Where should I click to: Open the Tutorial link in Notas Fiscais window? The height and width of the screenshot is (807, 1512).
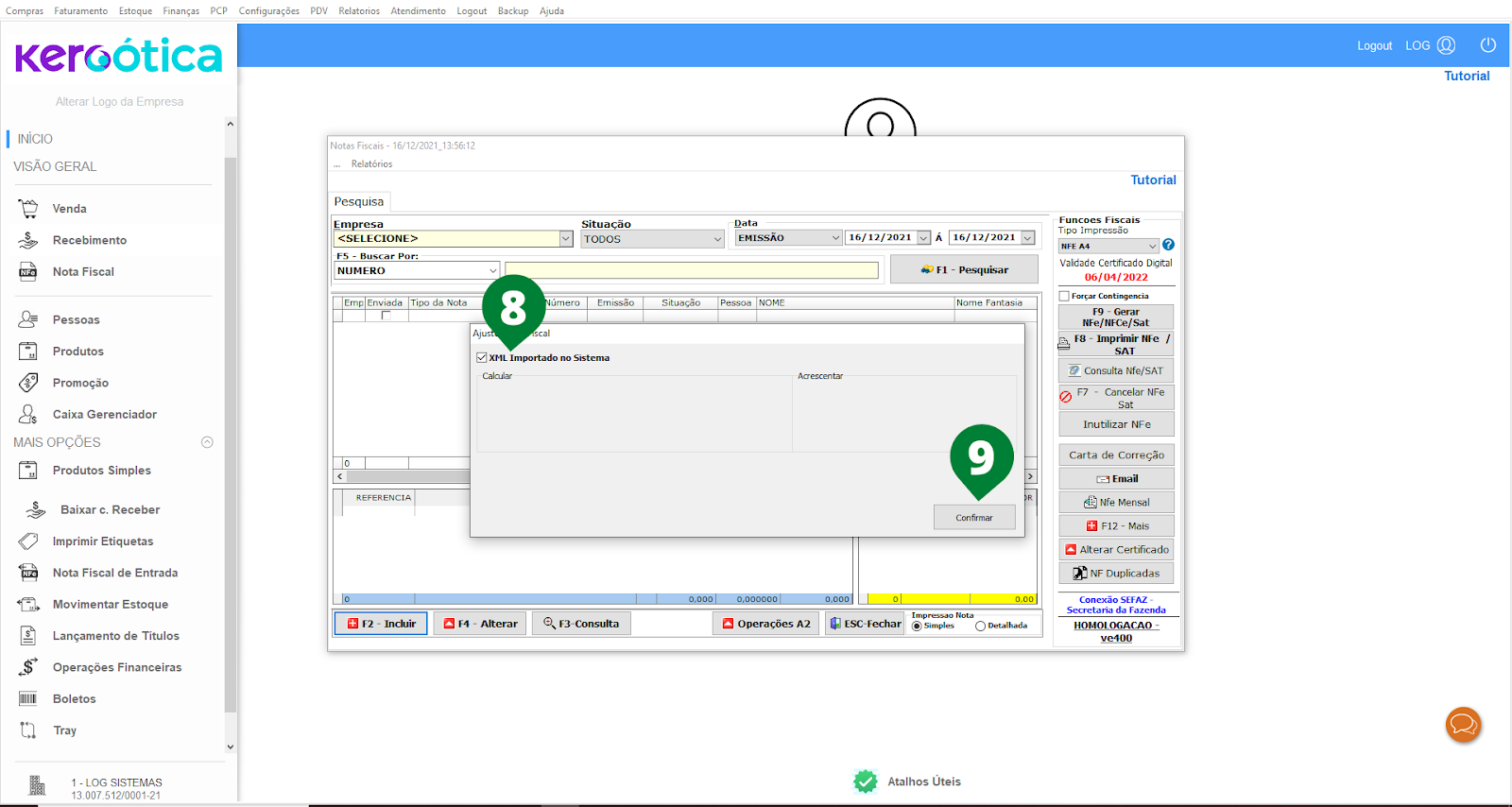tap(1153, 180)
